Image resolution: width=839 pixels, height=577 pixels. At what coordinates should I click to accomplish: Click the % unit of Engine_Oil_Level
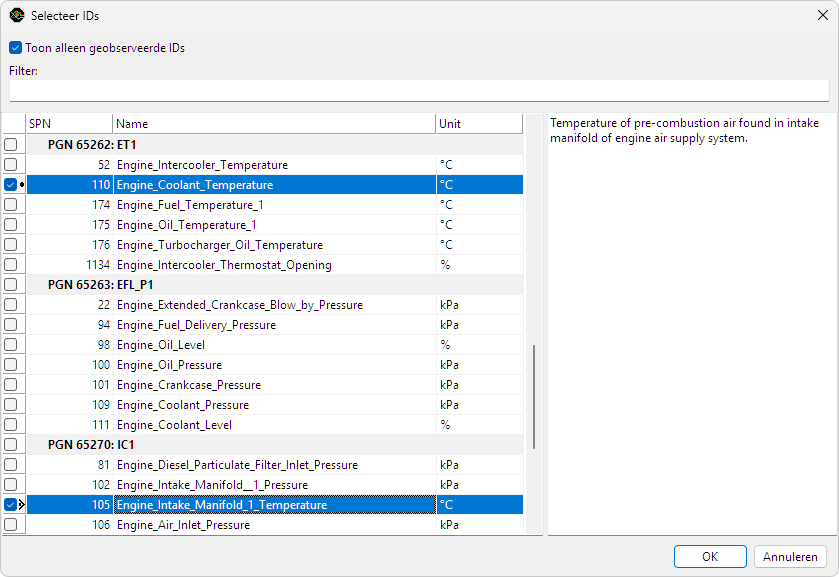tap(445, 345)
